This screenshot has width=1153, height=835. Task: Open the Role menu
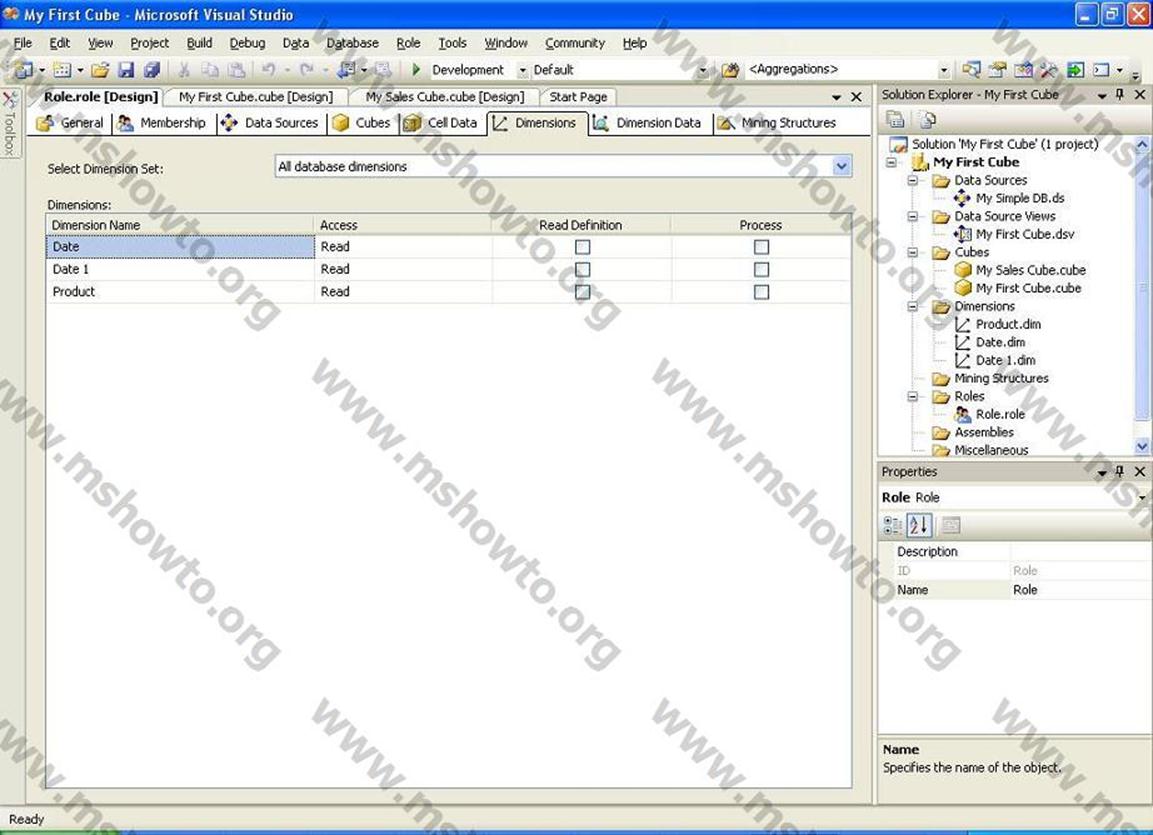(x=408, y=43)
